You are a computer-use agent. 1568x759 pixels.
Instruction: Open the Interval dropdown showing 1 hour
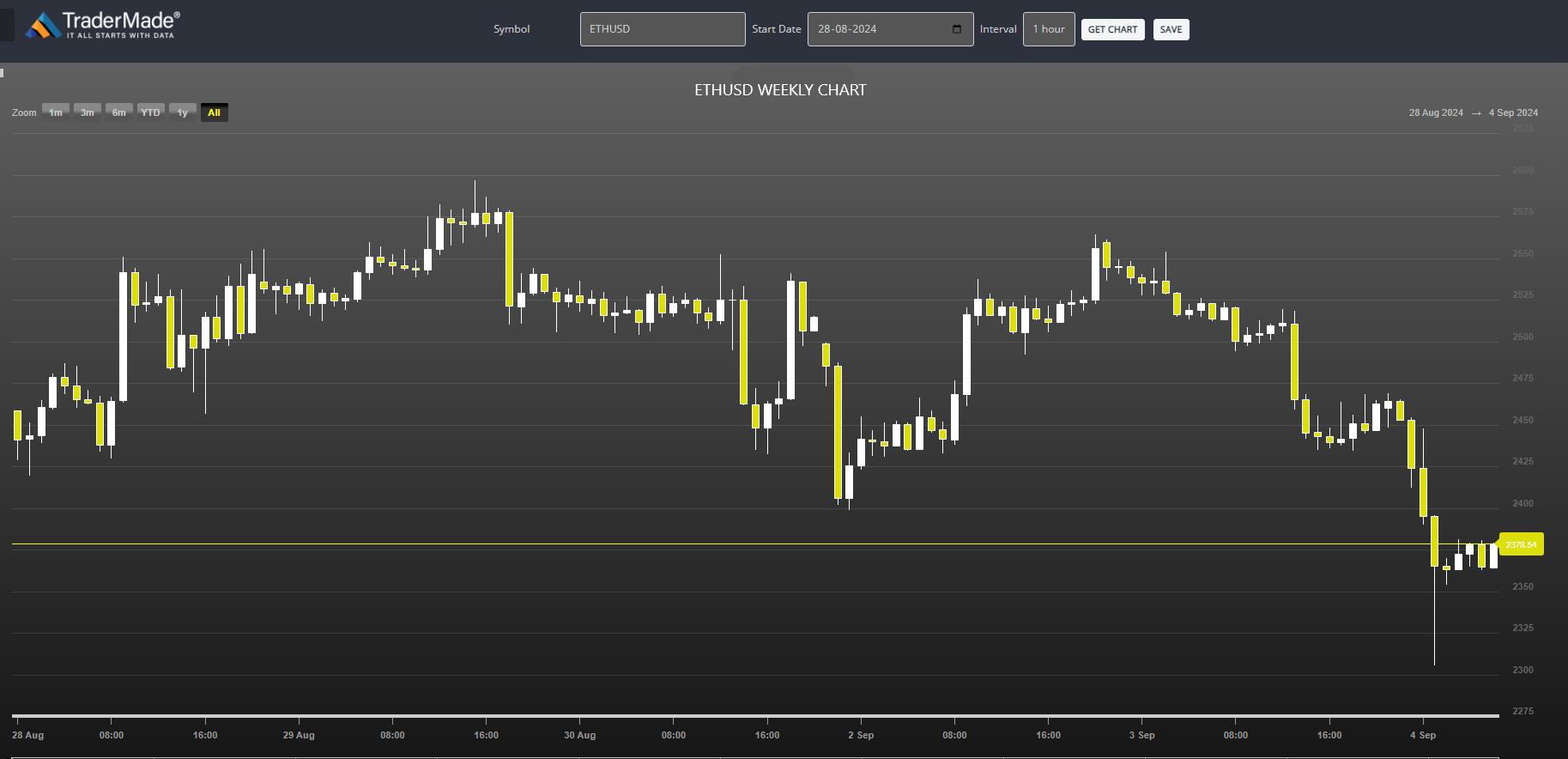[x=1049, y=29]
